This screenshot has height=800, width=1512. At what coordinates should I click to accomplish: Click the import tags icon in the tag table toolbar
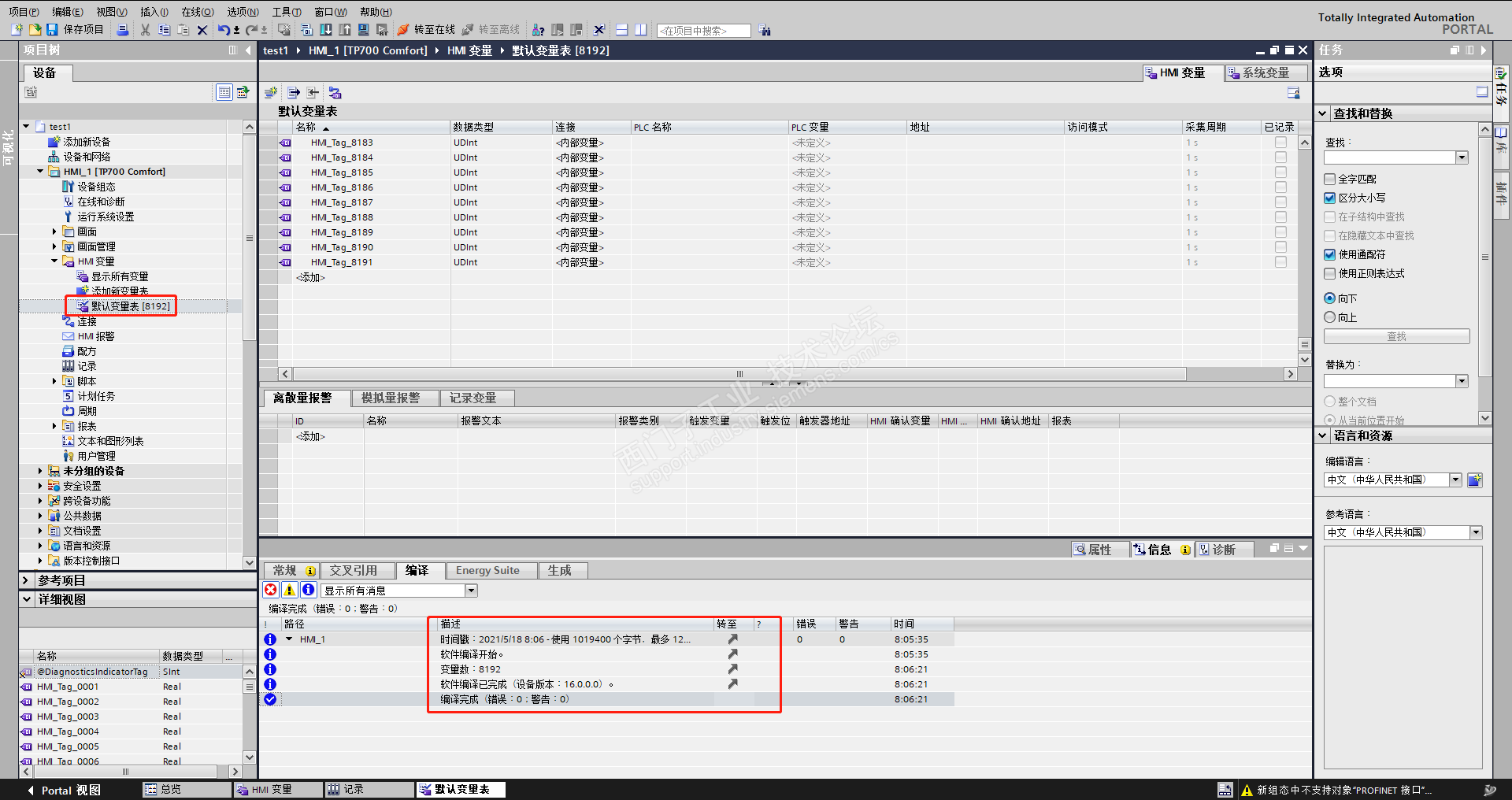313,92
